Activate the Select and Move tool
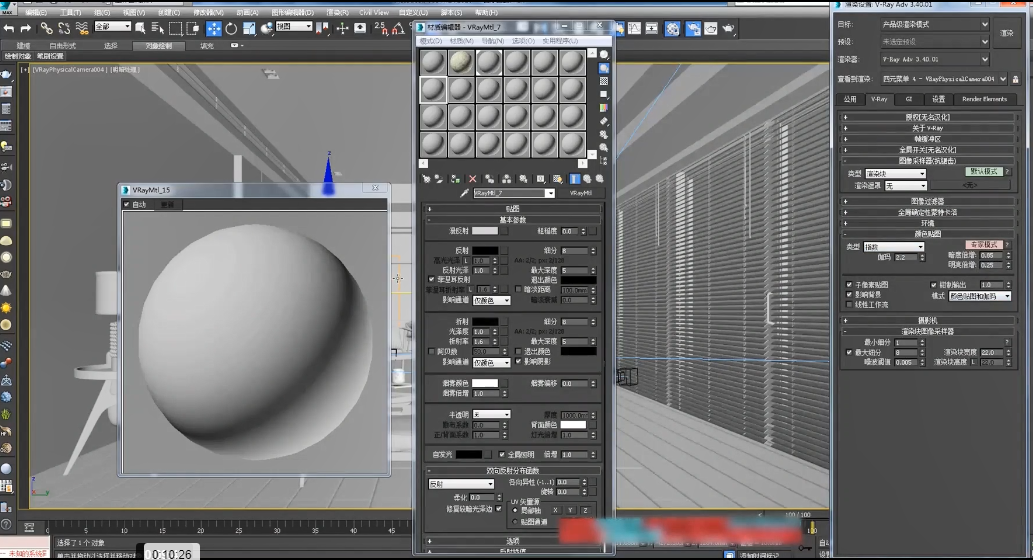This screenshot has width=1033, height=560. 214,28
